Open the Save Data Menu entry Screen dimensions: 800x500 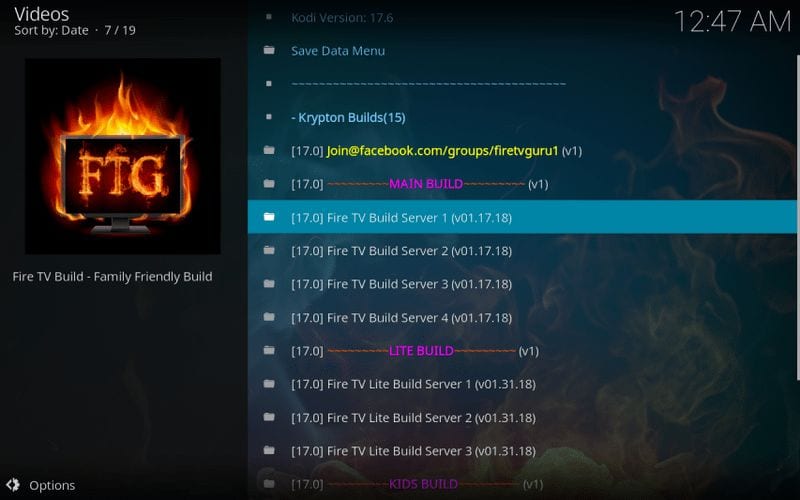point(522,51)
